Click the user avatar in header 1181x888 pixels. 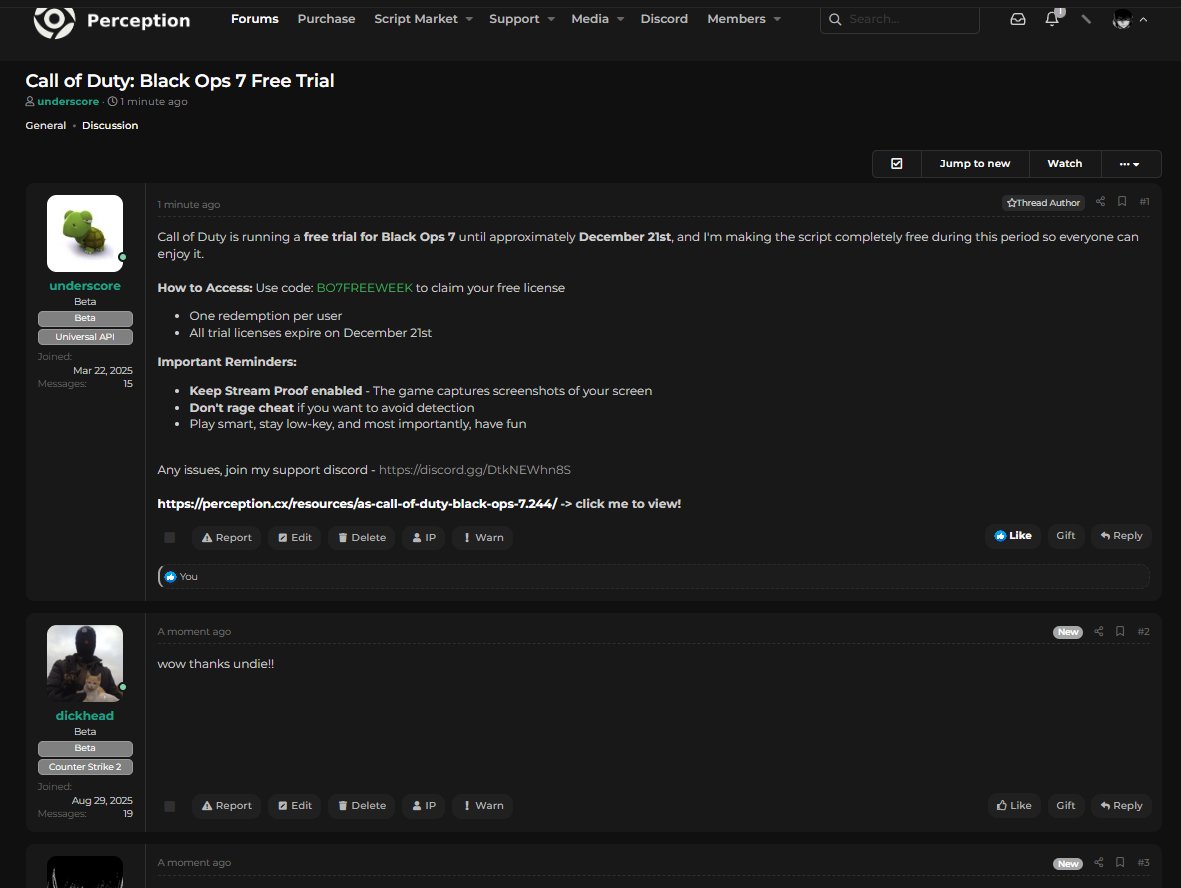(1122, 20)
